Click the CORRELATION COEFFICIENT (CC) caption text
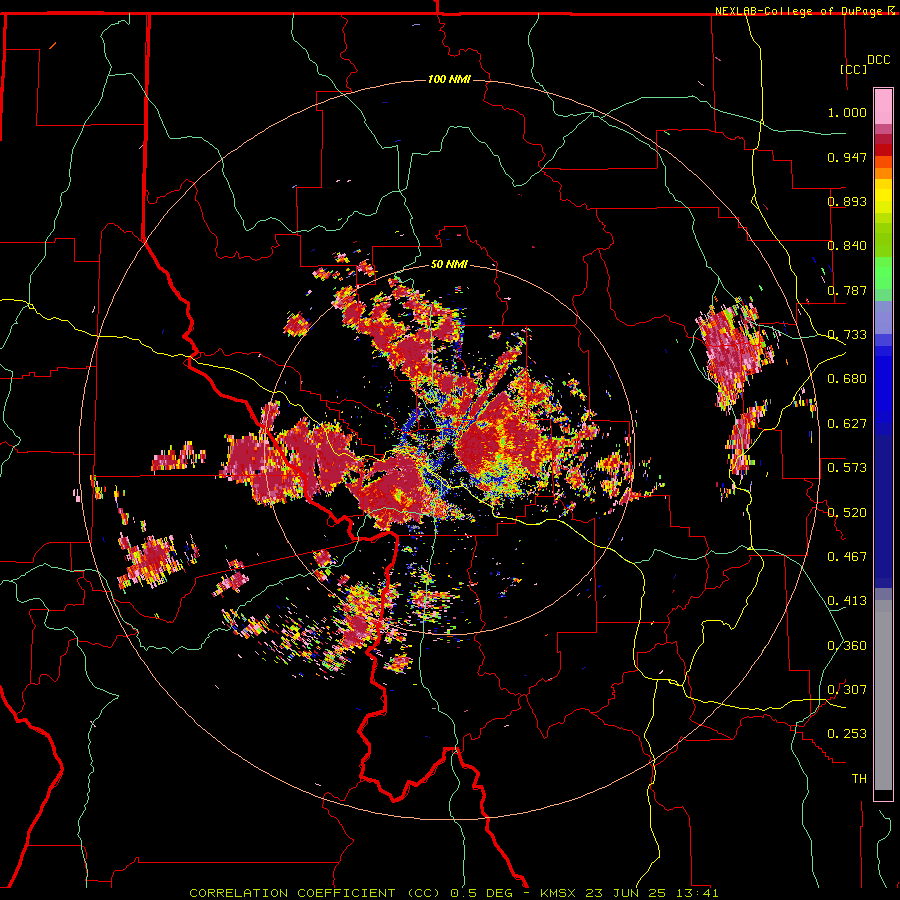 coord(315,893)
